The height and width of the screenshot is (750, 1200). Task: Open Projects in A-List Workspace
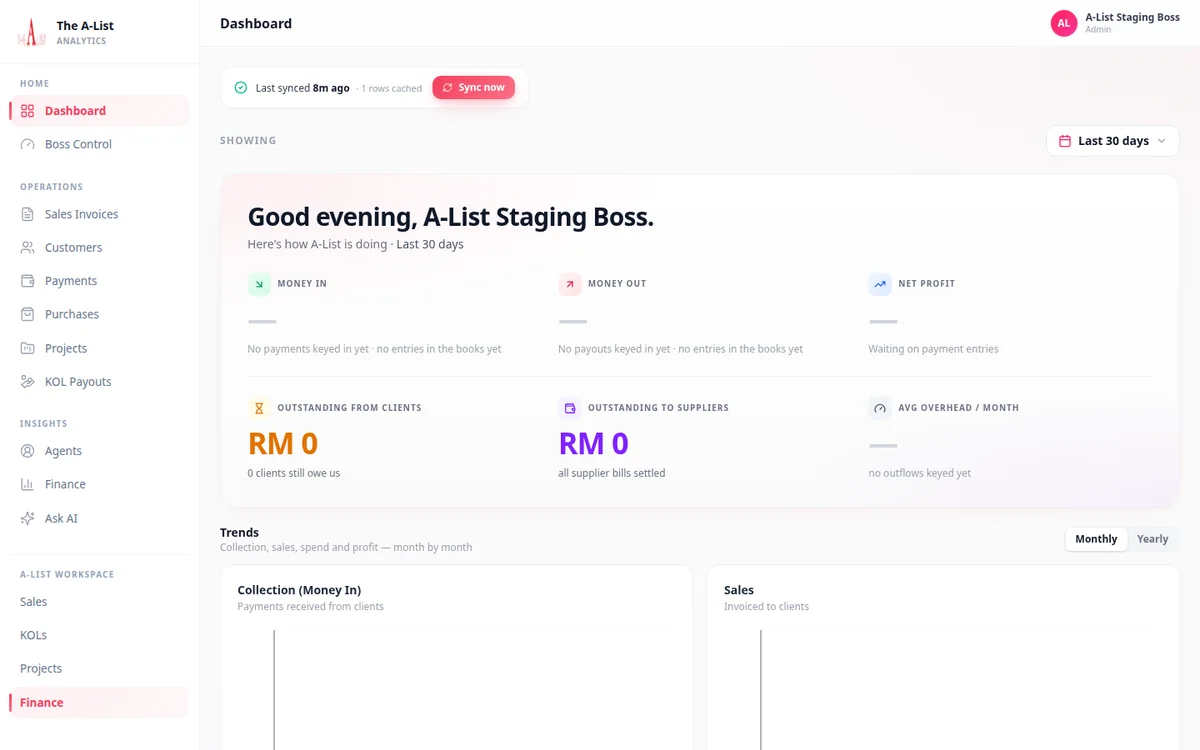(99, 668)
